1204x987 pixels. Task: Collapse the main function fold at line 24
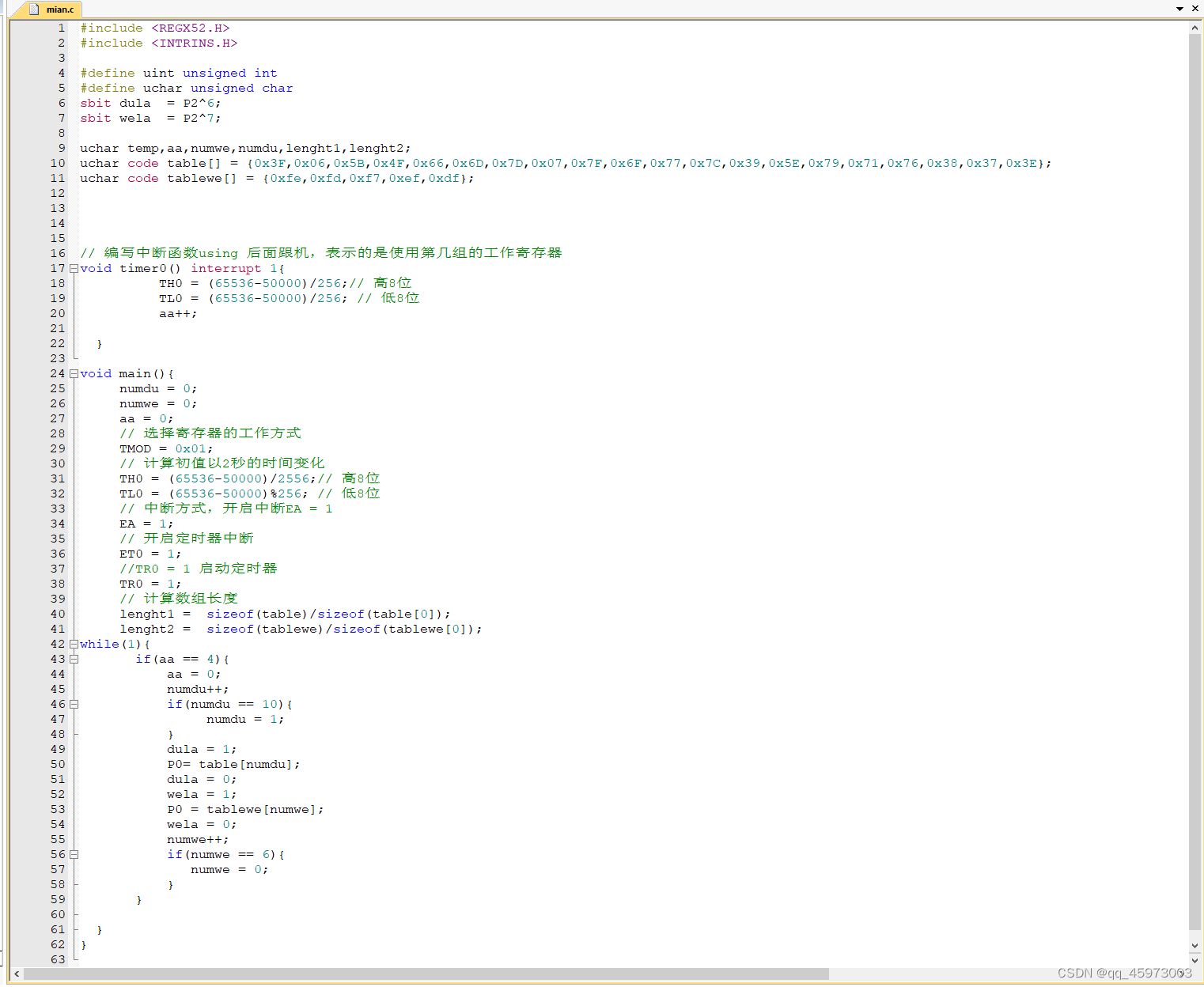pos(74,373)
